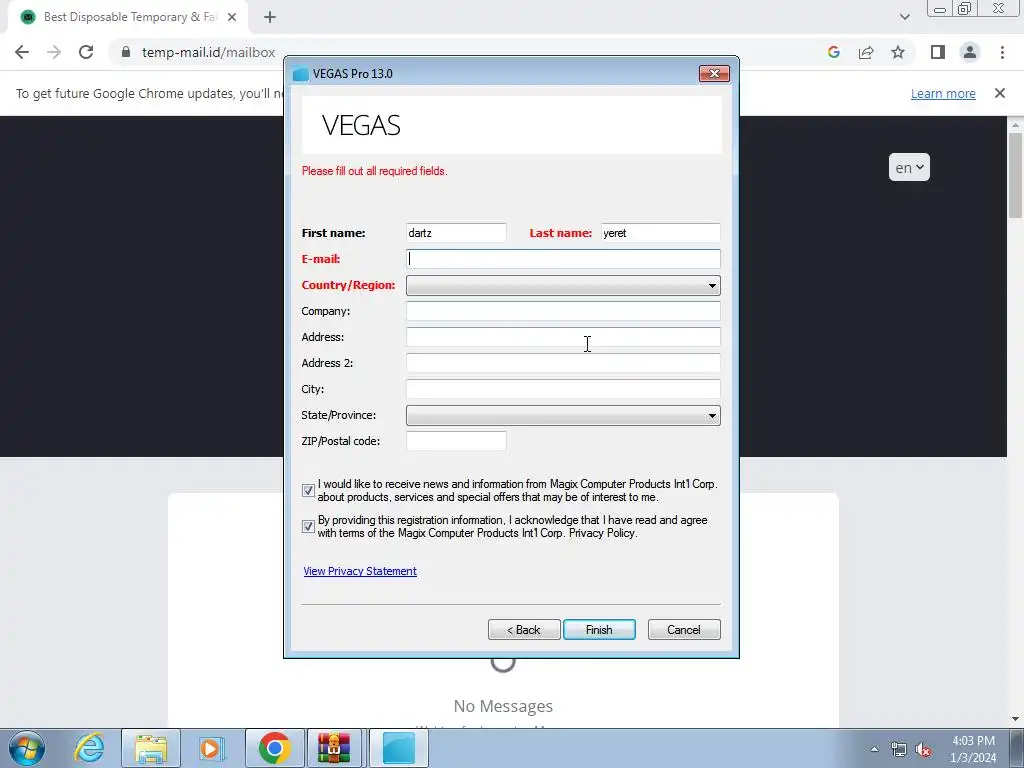
Task: Click the Google icon in address bar
Action: [833, 52]
